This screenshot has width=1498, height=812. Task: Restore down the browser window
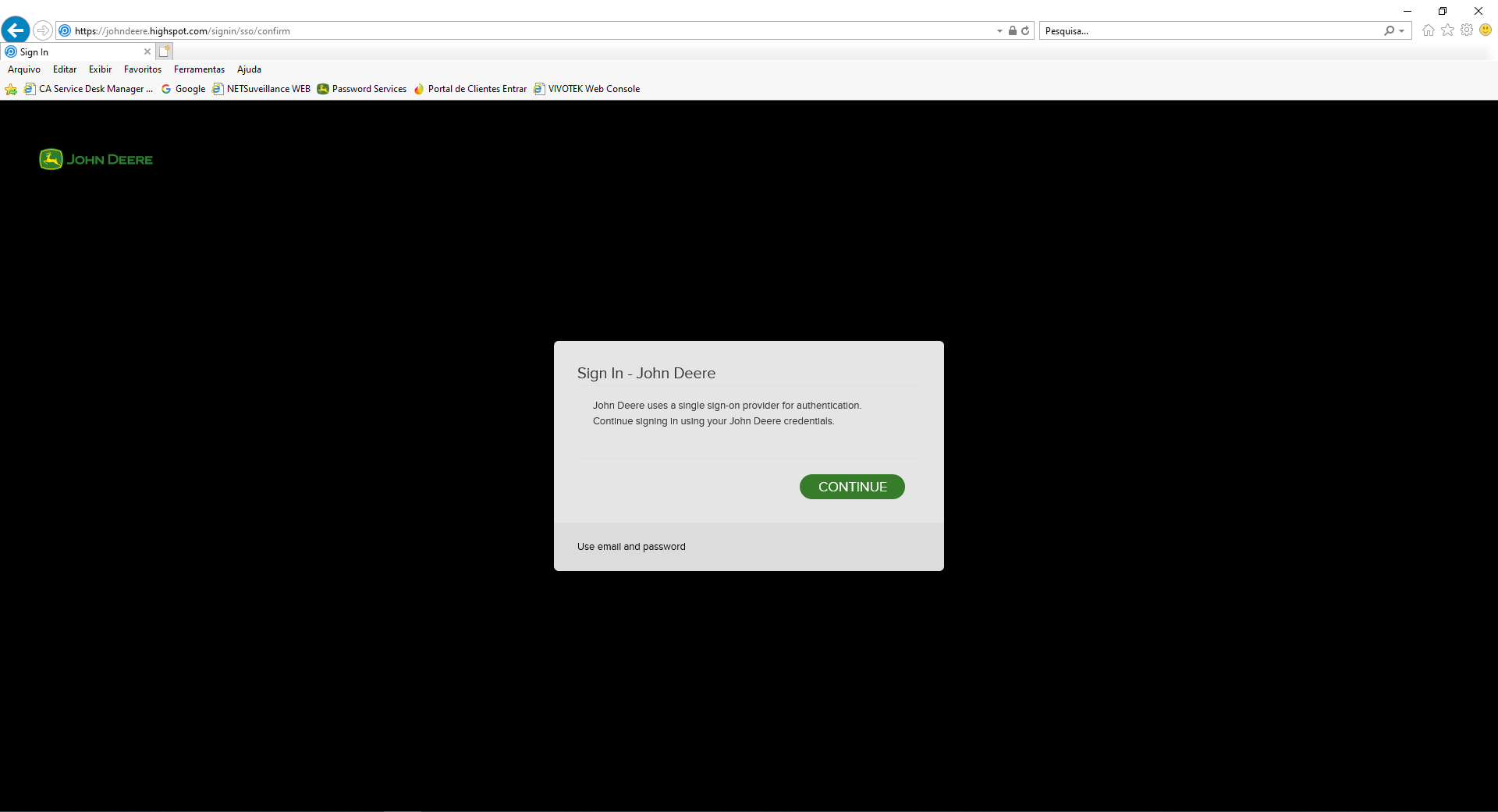[1443, 11]
